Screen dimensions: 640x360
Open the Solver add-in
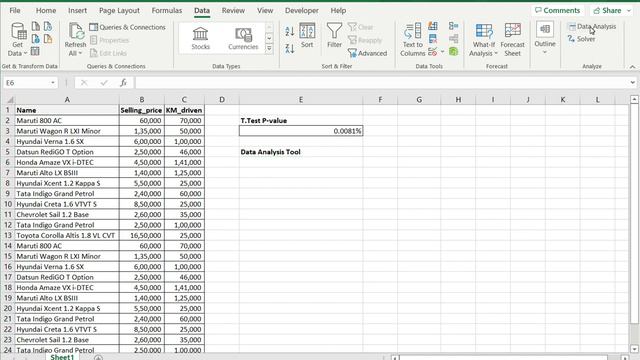581,39
